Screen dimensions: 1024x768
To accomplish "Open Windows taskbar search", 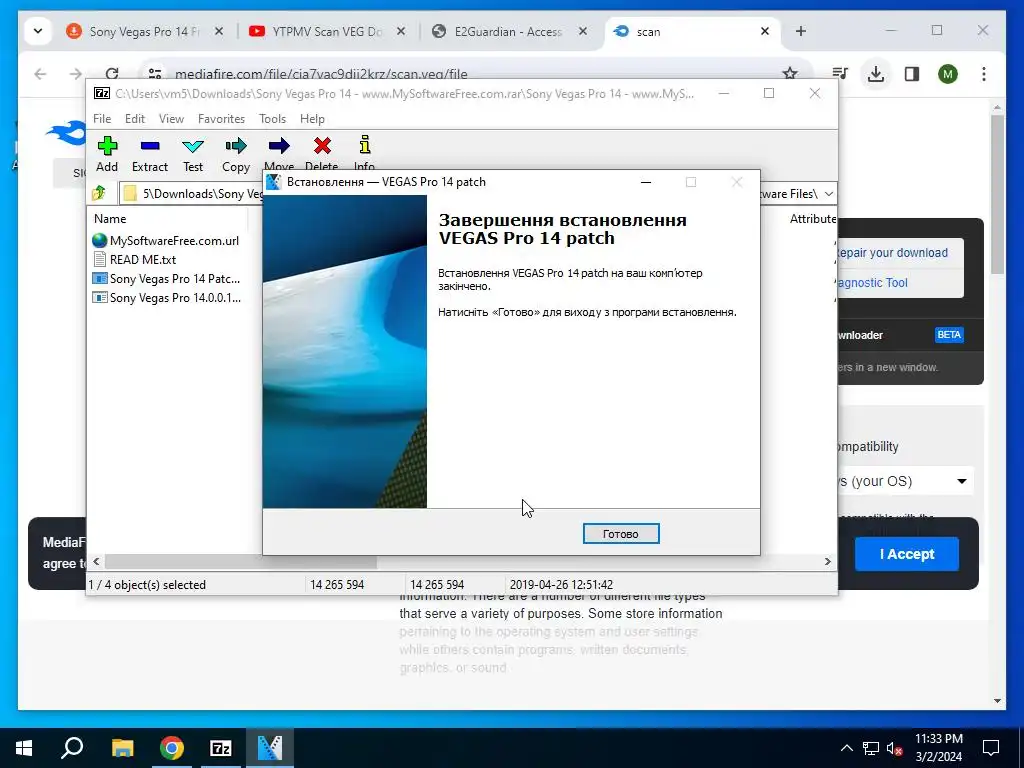I will click(72, 748).
